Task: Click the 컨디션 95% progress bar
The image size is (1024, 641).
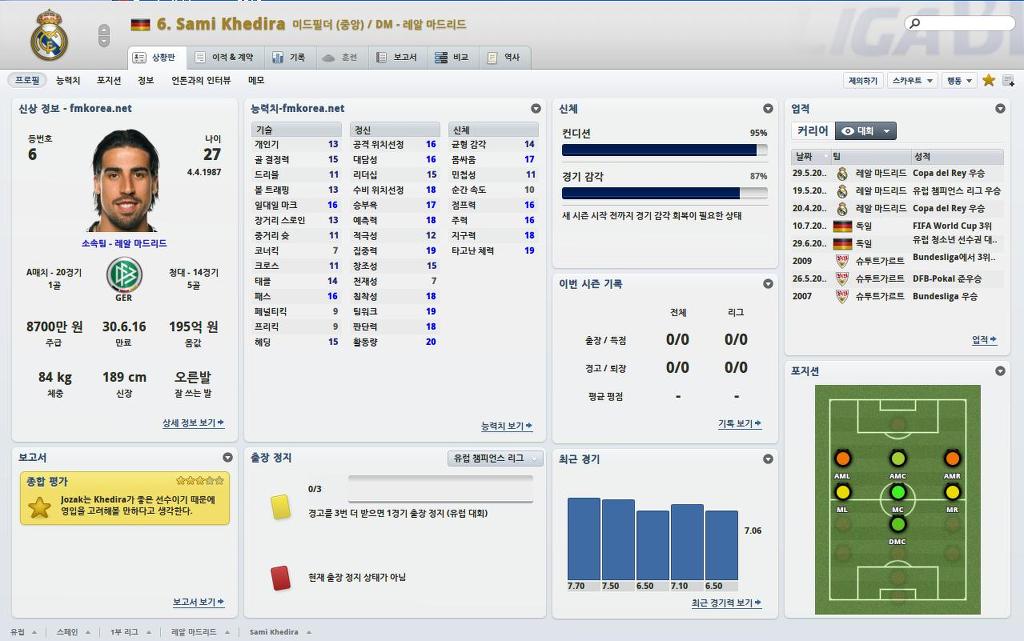Action: pos(664,150)
